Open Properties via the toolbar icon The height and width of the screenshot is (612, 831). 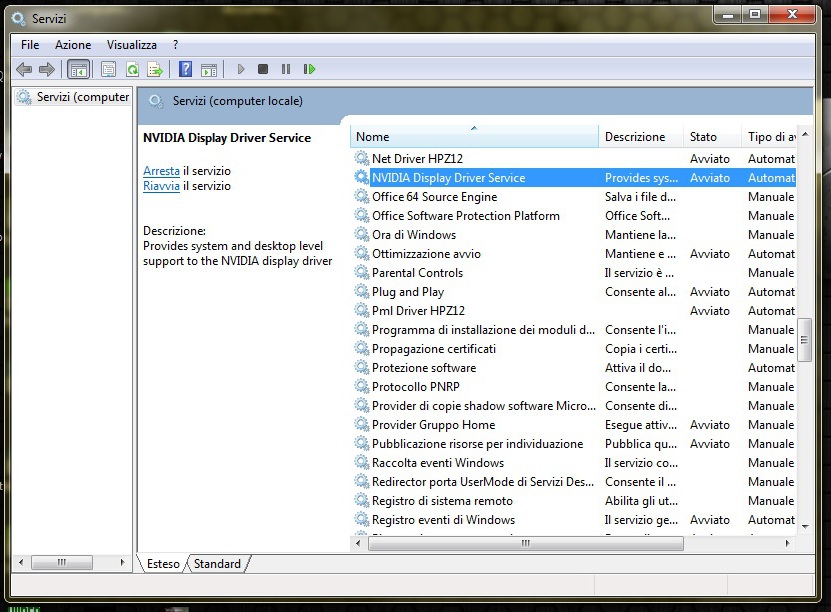[108, 69]
